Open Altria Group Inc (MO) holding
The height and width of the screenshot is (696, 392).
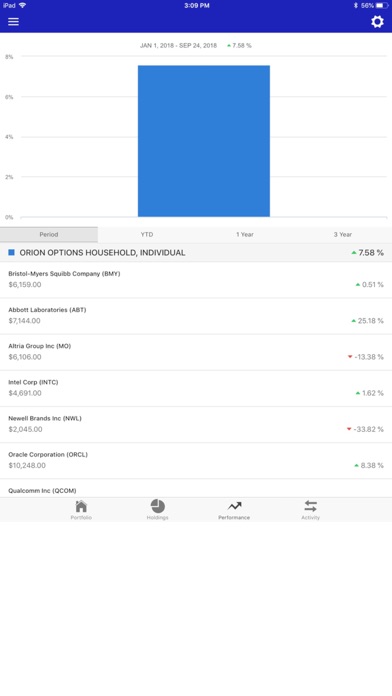click(196, 352)
